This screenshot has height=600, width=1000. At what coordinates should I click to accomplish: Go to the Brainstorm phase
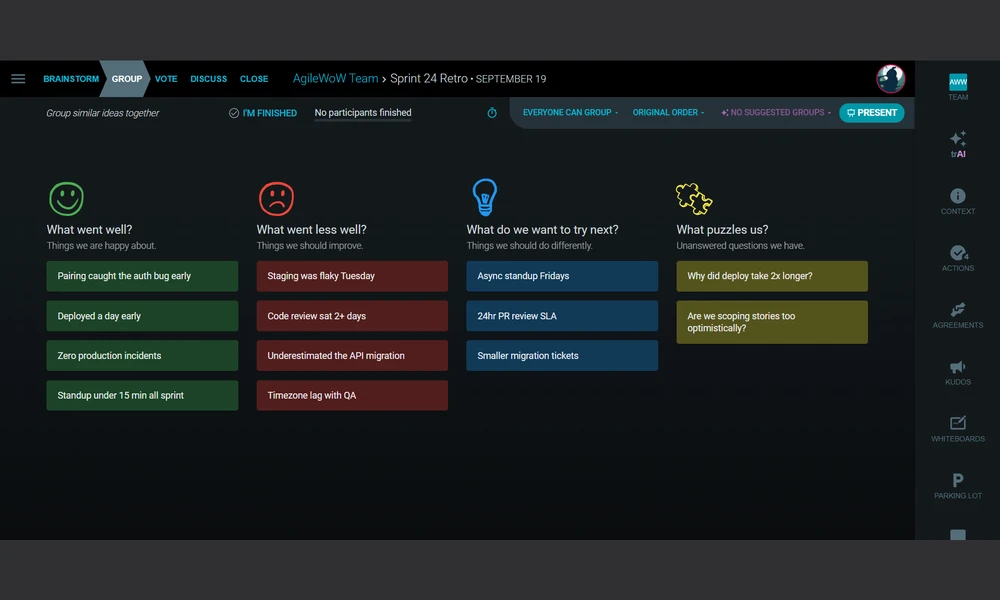point(71,79)
